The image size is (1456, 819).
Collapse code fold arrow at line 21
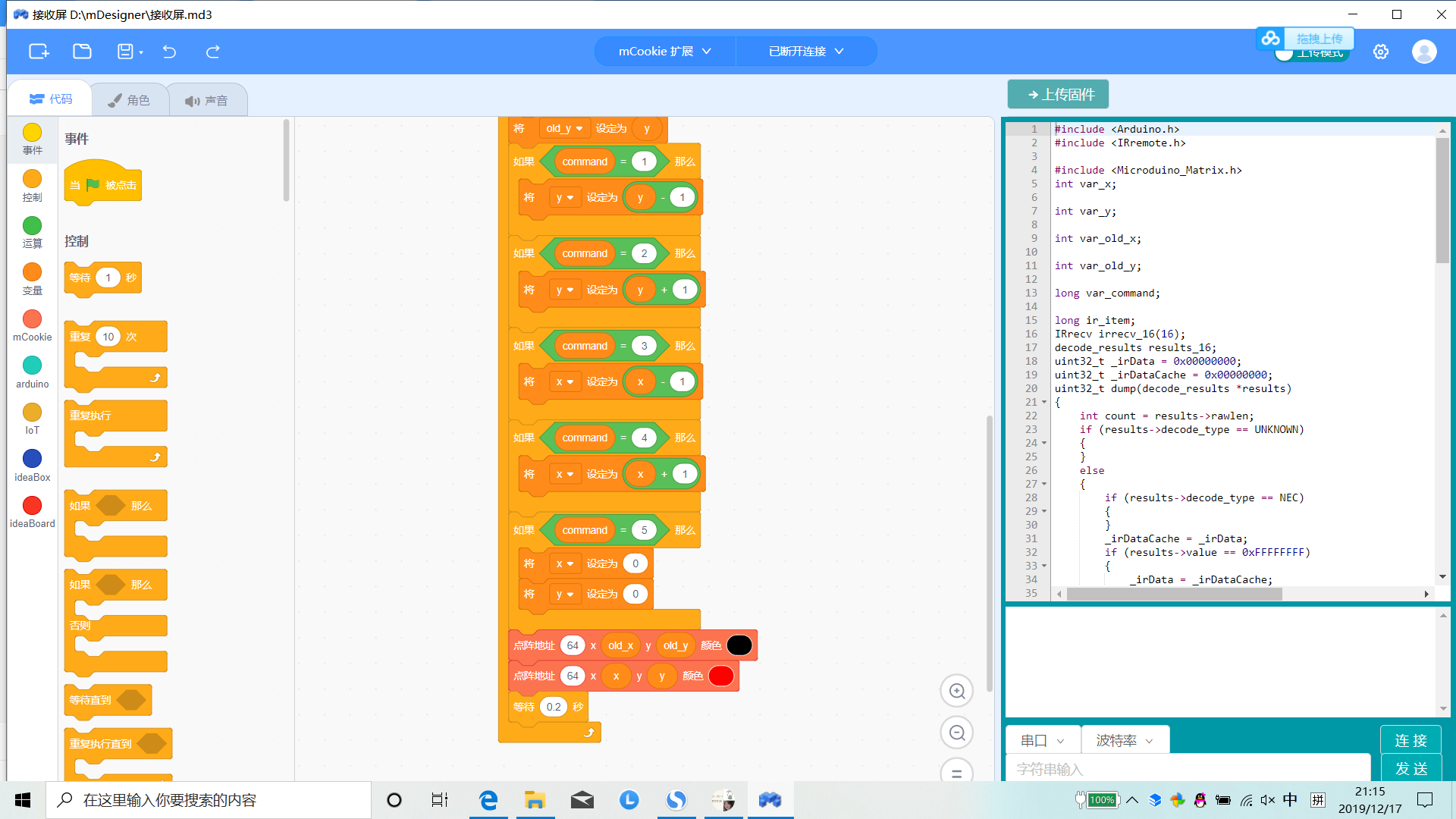pos(1044,403)
